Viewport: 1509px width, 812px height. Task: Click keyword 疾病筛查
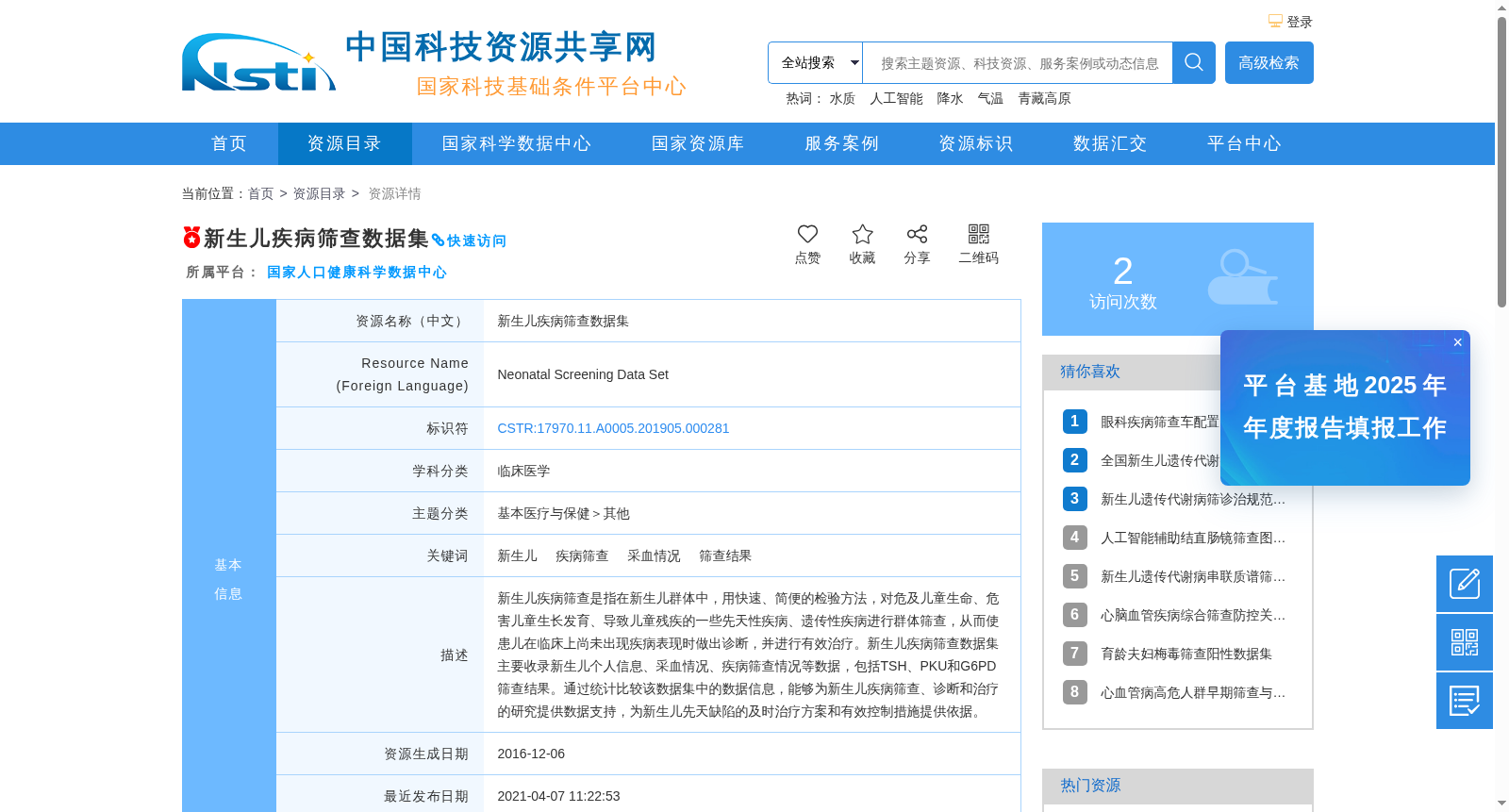pyautogui.click(x=582, y=555)
